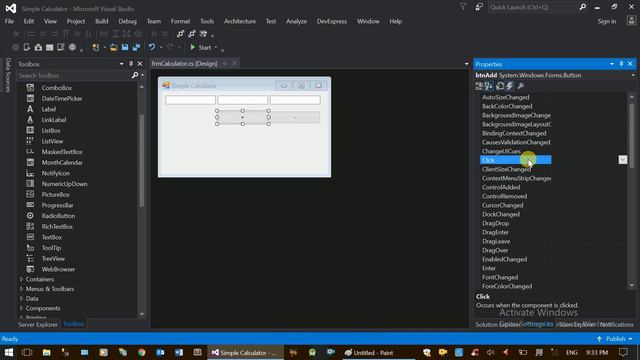The height and width of the screenshot is (360, 640).
Task: Open the Architecture menu
Action: point(240,21)
